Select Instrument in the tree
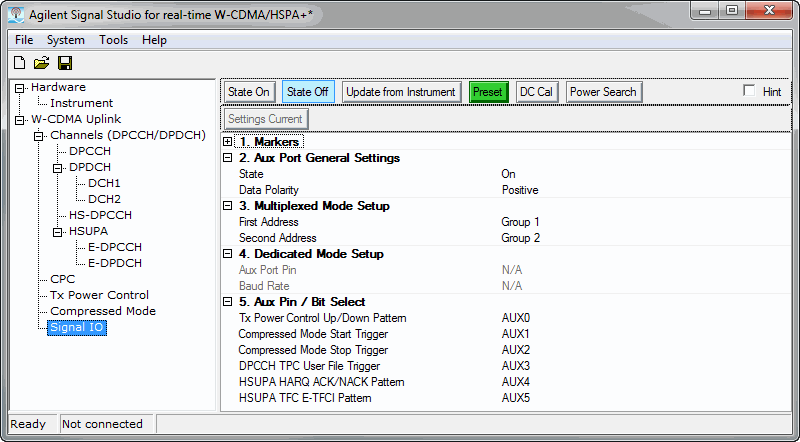800x442 pixels. click(x=82, y=103)
